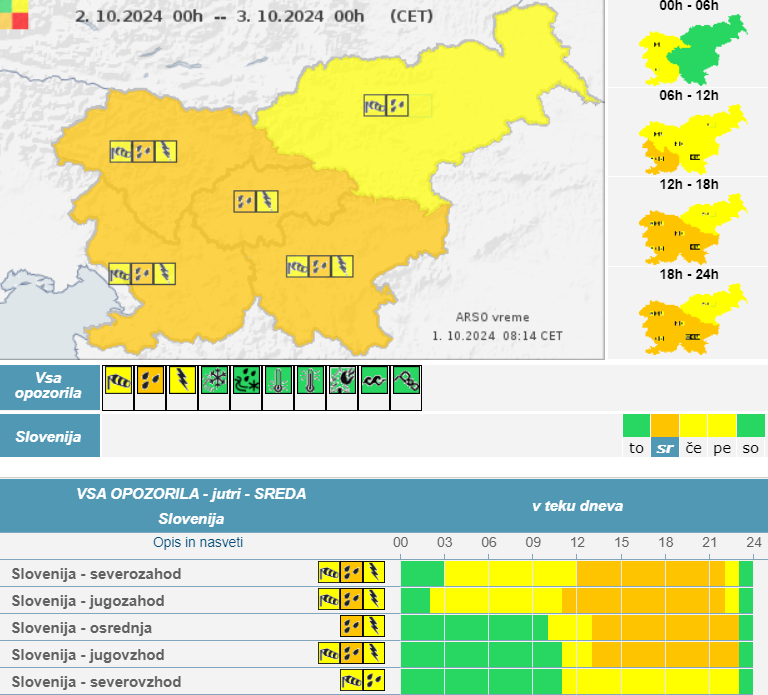Select the forest fire warning icon
The height and width of the screenshot is (695, 768).
coord(343,381)
